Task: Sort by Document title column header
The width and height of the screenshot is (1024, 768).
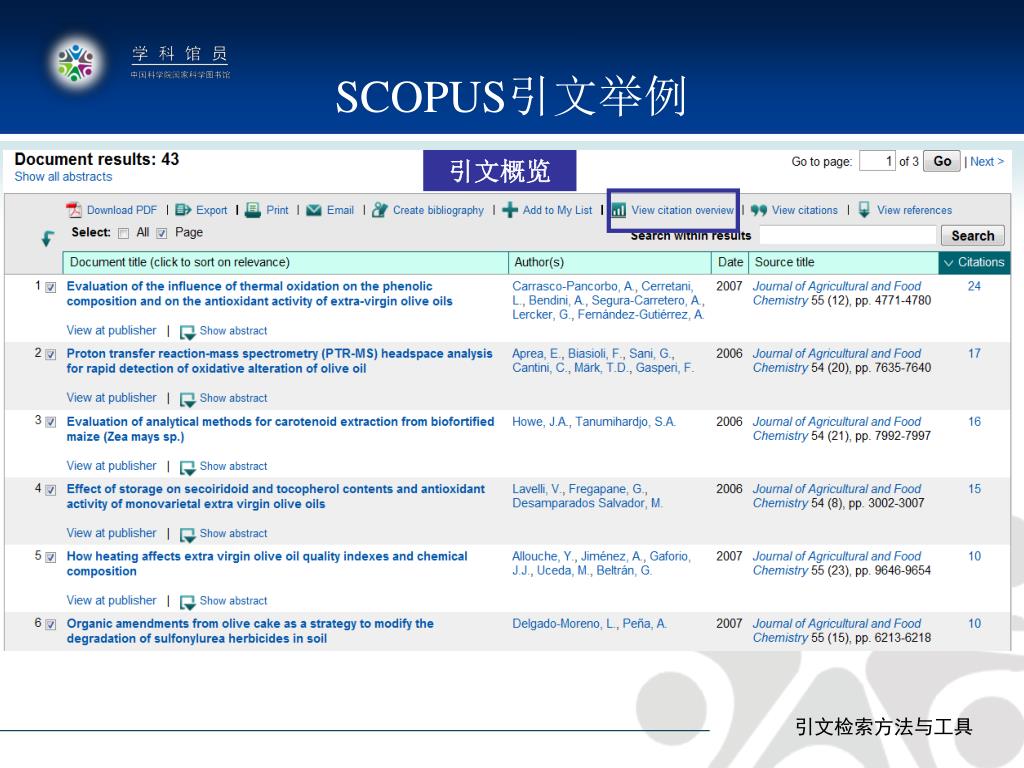Action: click(285, 262)
